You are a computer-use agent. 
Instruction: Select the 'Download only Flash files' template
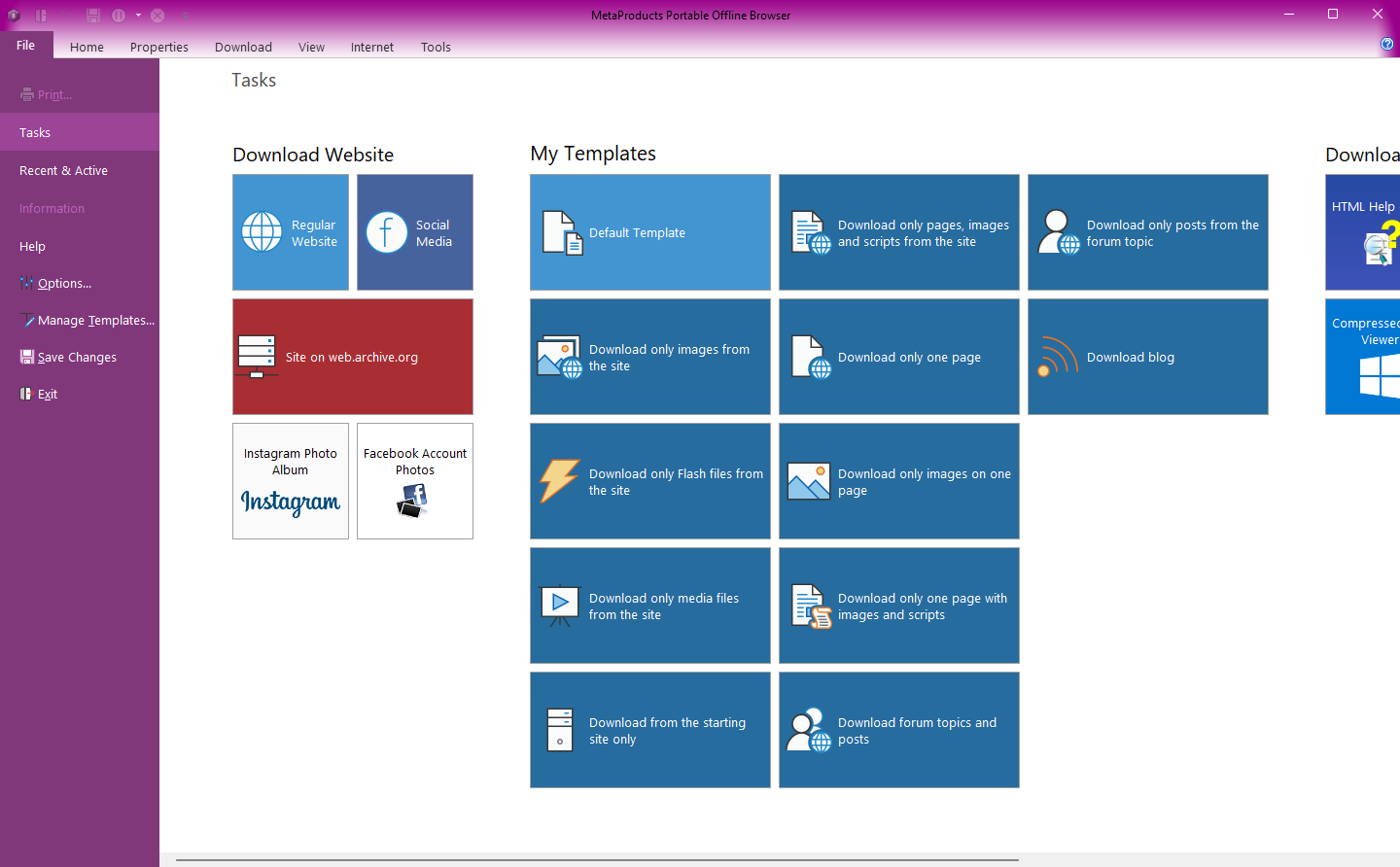point(650,481)
